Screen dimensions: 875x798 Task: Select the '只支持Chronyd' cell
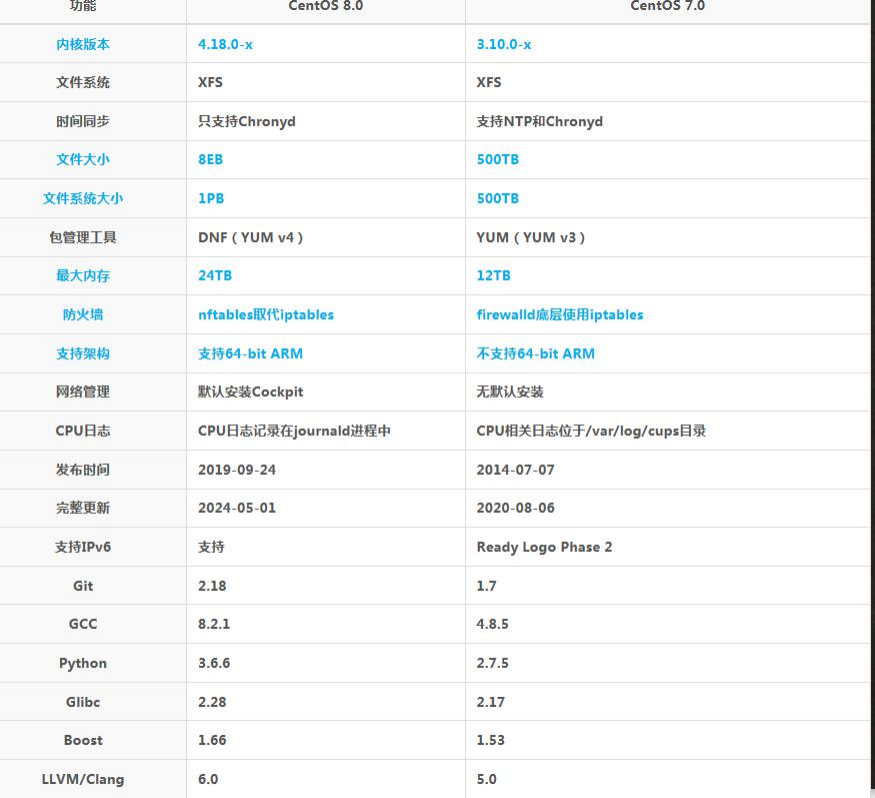coord(247,121)
